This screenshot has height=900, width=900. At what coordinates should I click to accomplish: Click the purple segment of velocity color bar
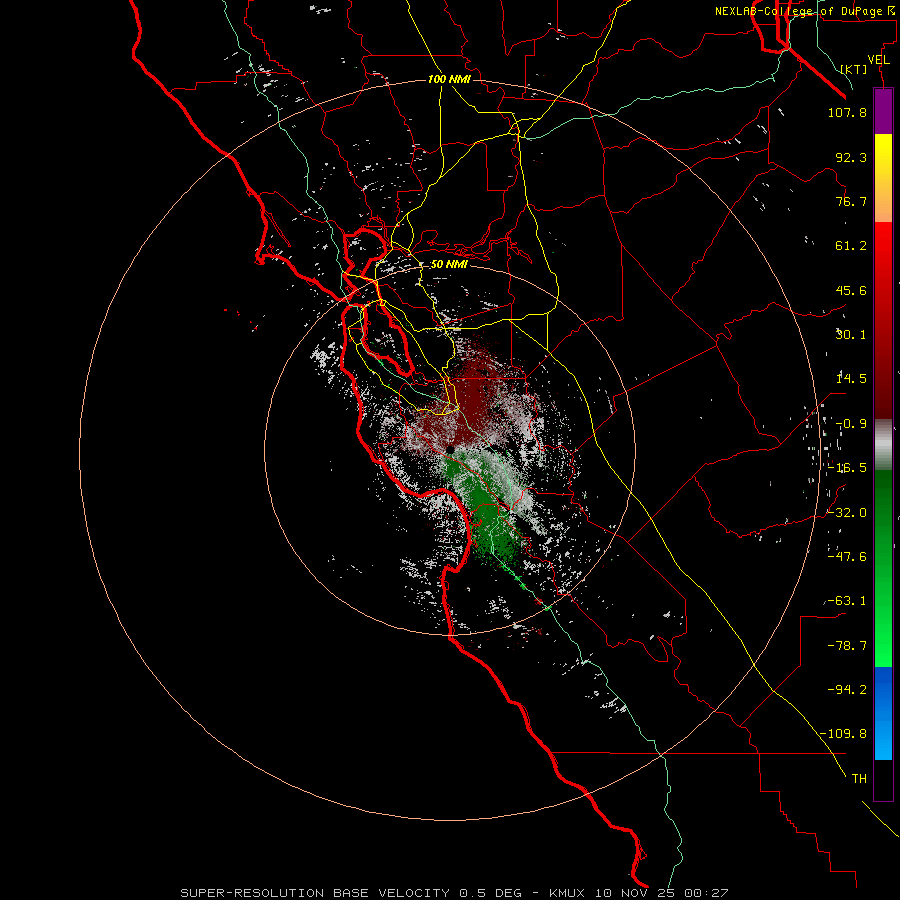point(883,112)
